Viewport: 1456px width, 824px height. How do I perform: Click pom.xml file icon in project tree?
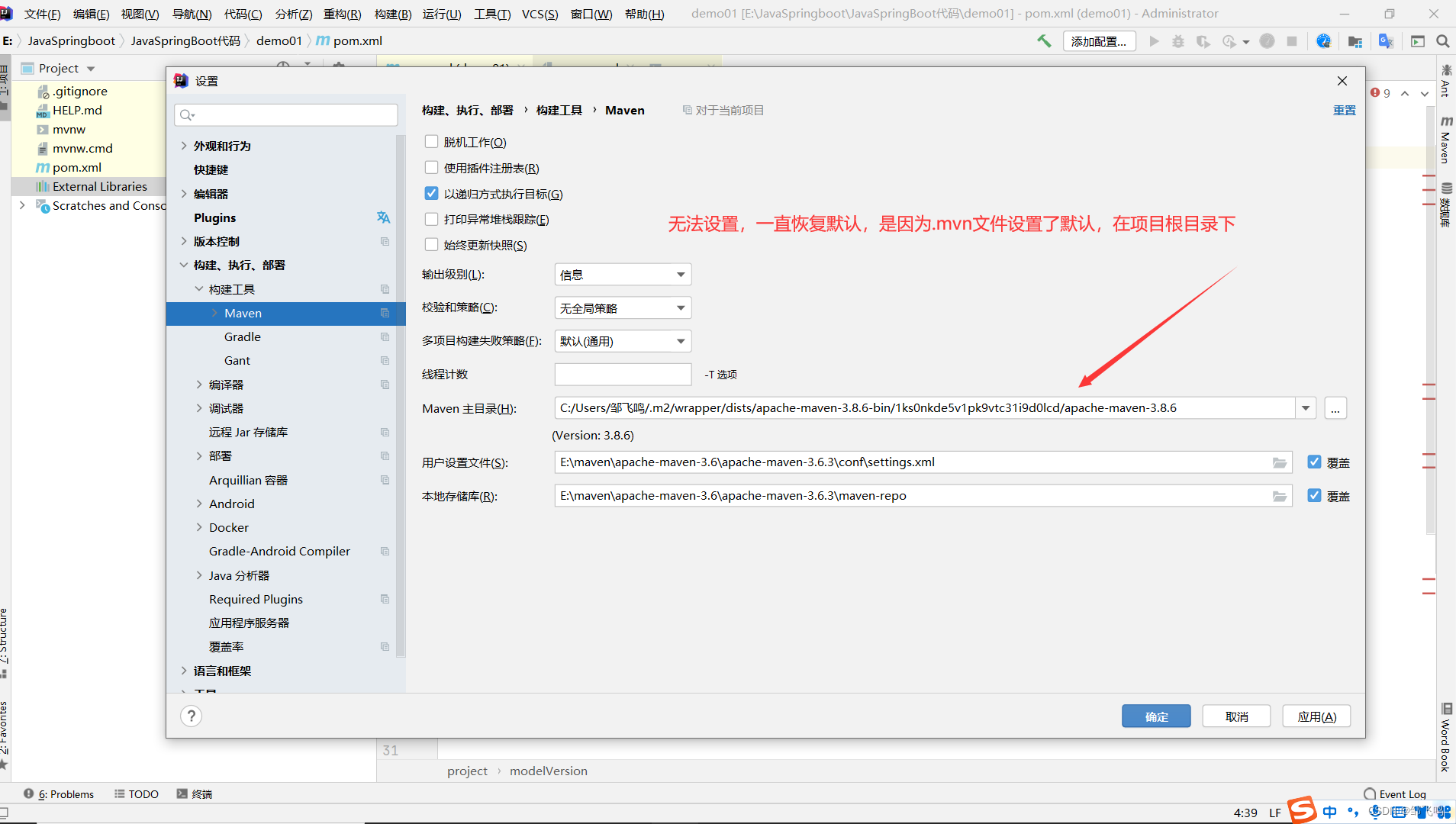pyautogui.click(x=43, y=167)
